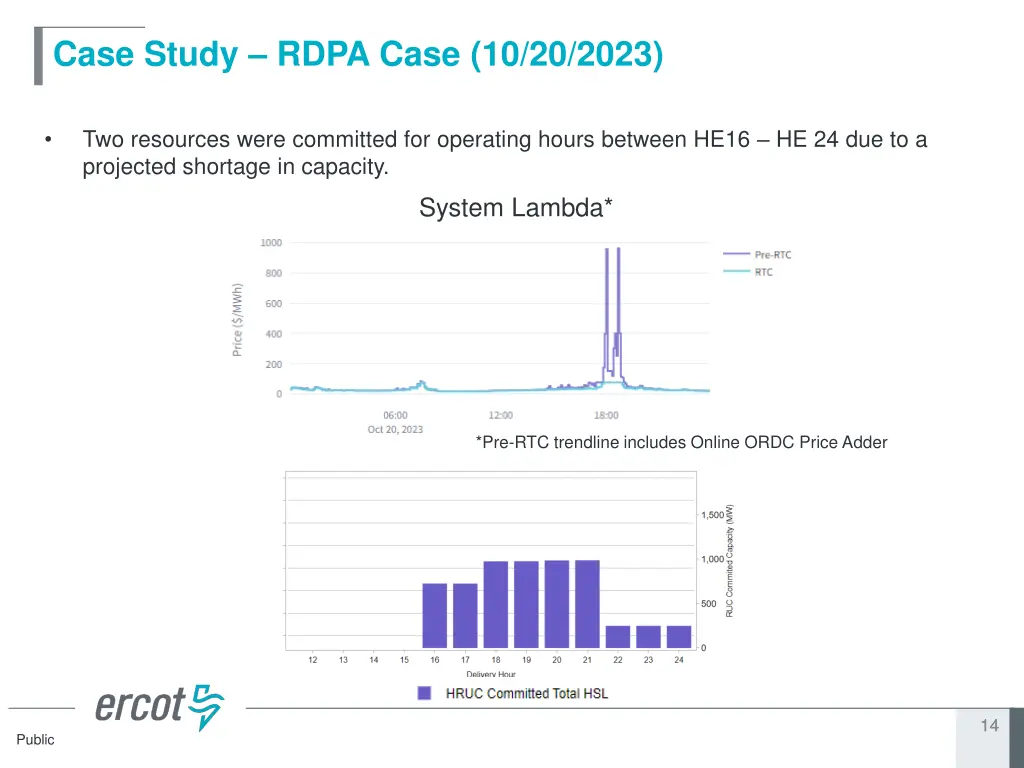
Task: Click the bar for delivery hour 17
Action: tap(465, 616)
